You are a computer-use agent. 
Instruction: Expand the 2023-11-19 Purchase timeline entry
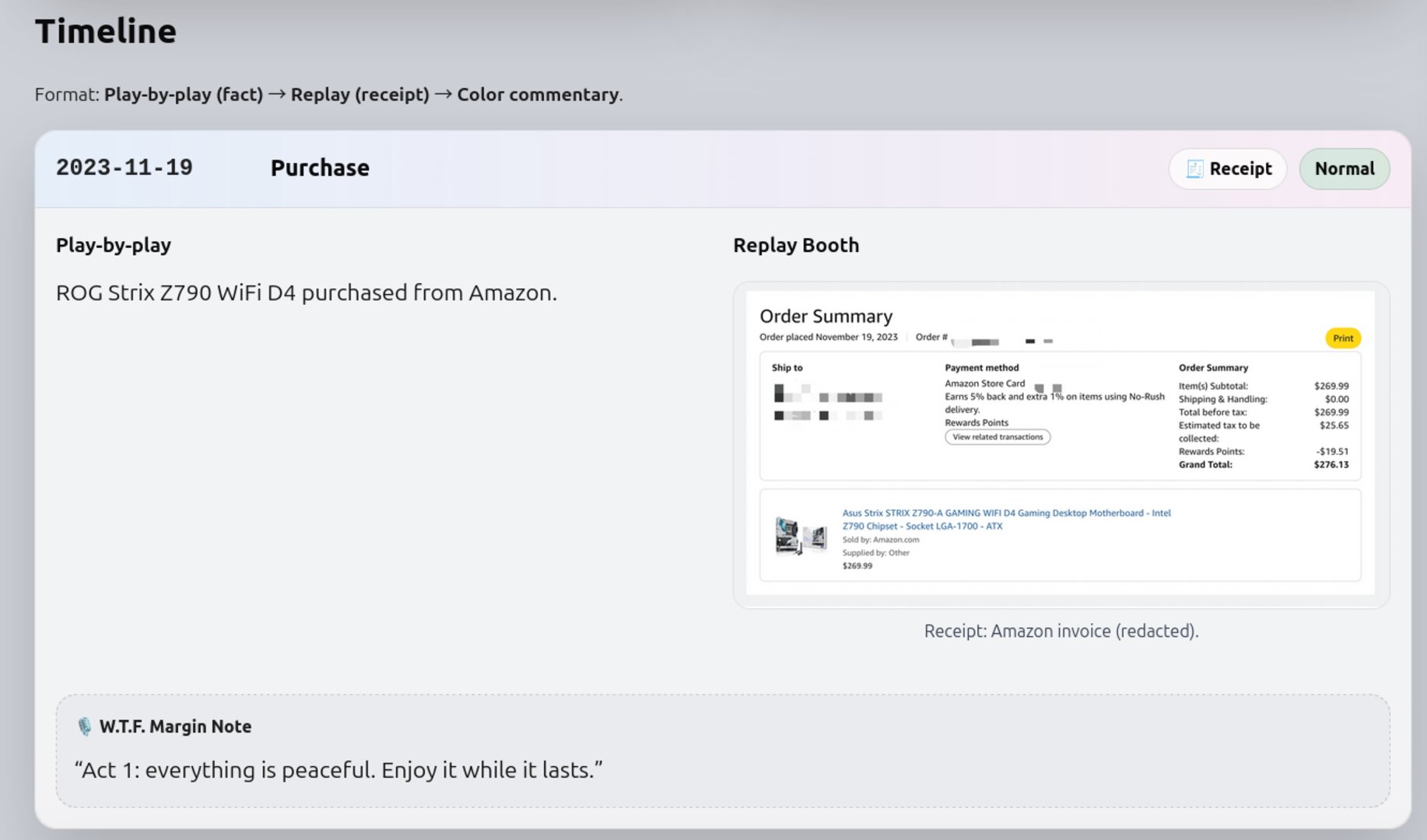319,167
